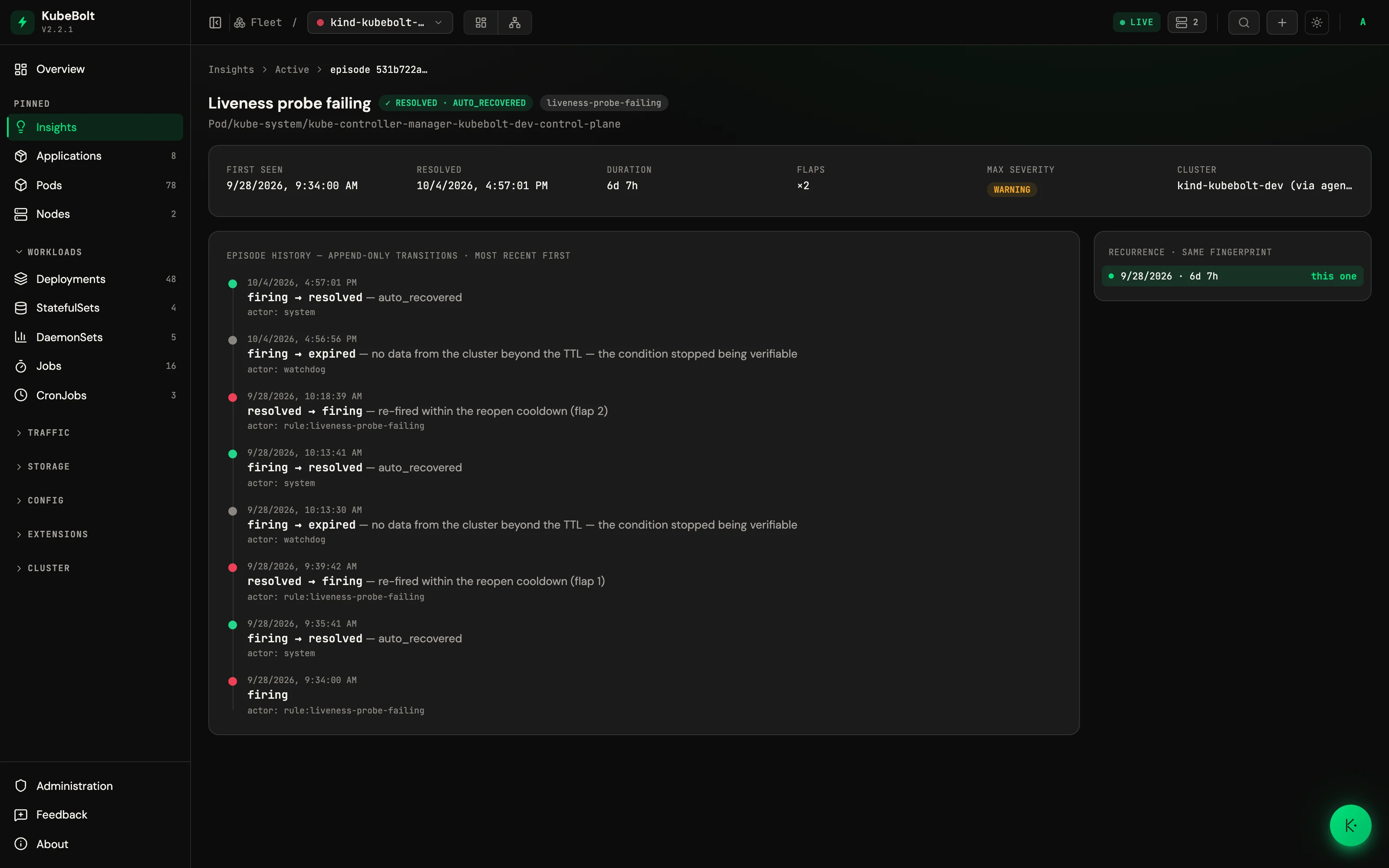Open Deployments in sidebar
Image resolution: width=1389 pixels, height=868 pixels.
coord(95,279)
